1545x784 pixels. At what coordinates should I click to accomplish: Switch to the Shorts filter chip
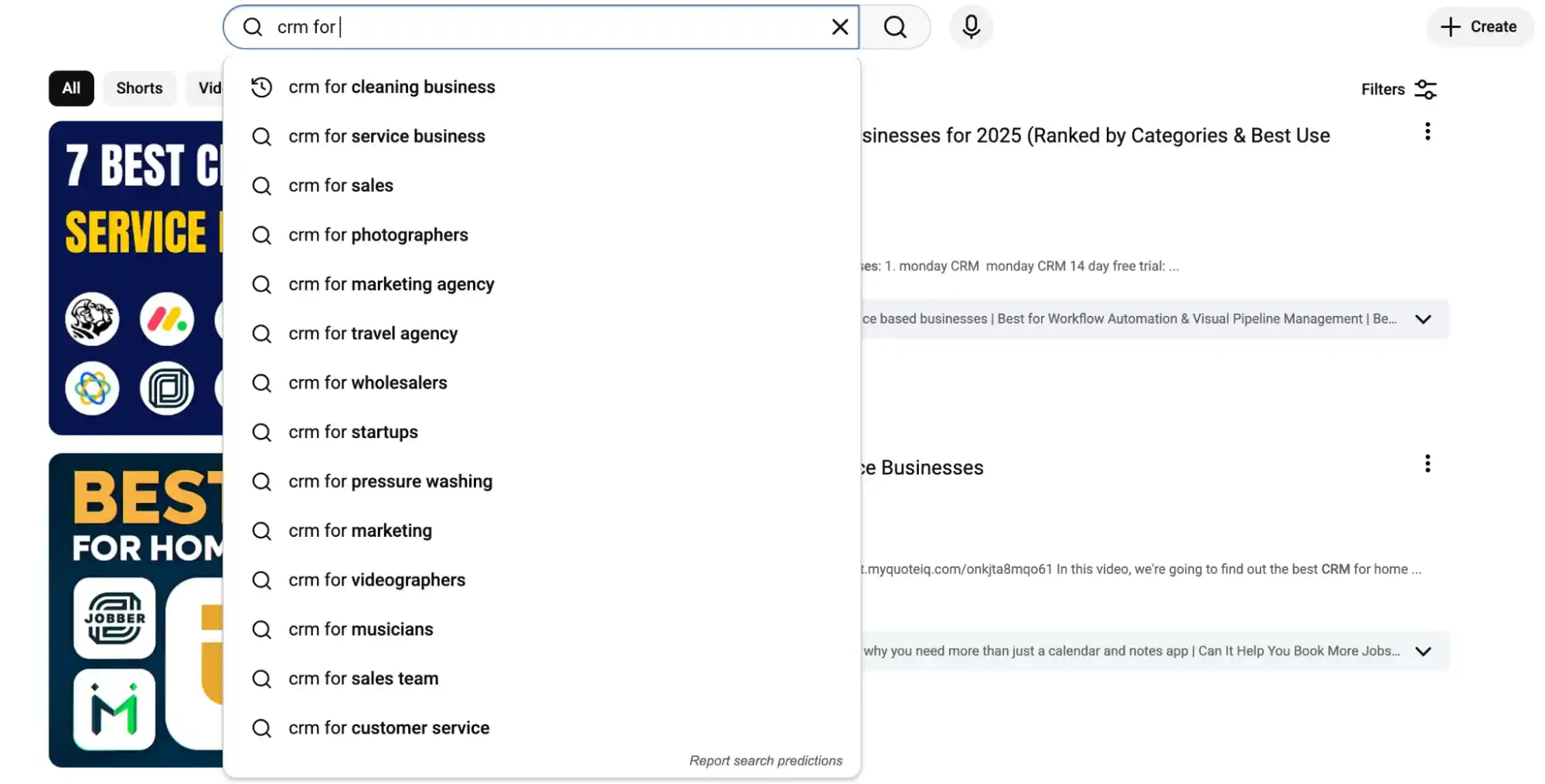click(x=139, y=87)
